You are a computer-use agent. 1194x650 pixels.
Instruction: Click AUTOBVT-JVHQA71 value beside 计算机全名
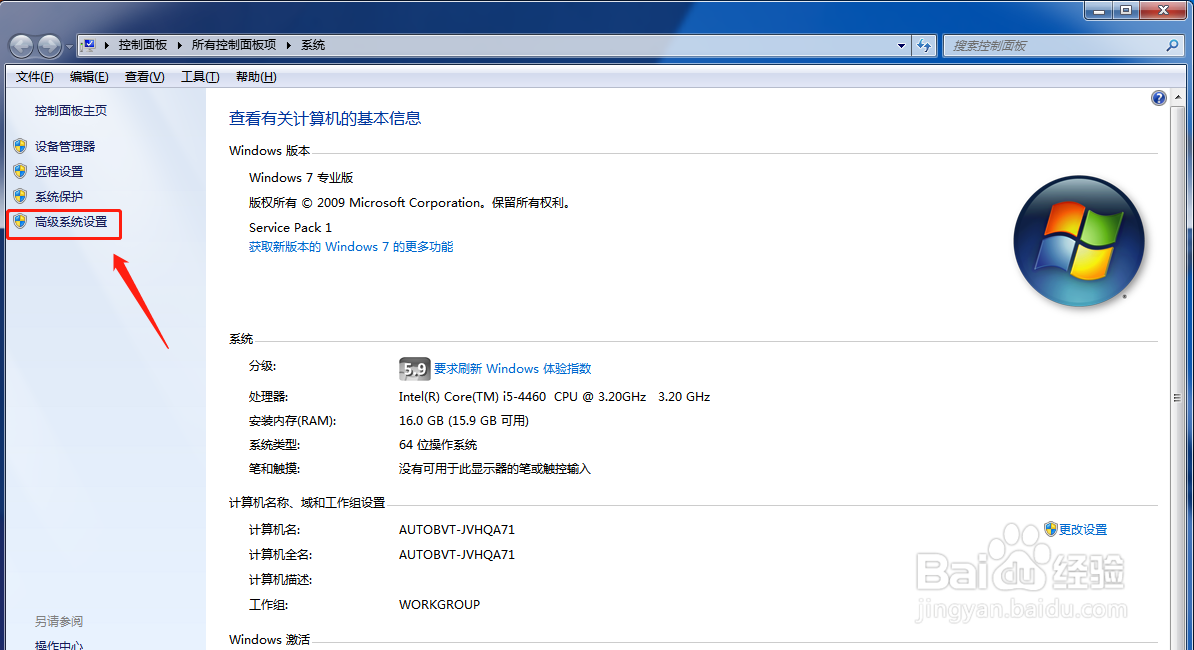[x=457, y=555]
